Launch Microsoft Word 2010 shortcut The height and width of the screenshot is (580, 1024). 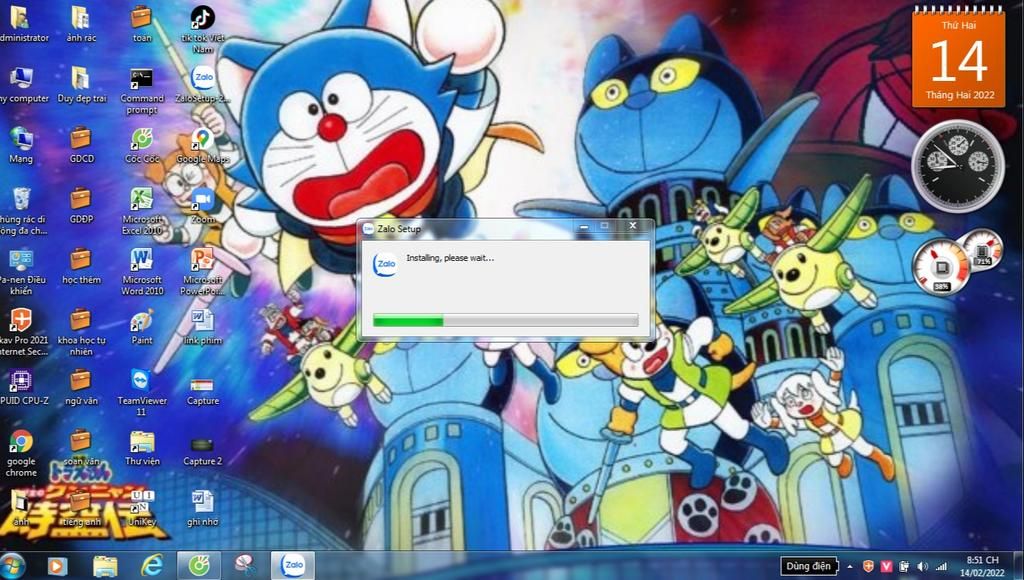click(x=142, y=271)
